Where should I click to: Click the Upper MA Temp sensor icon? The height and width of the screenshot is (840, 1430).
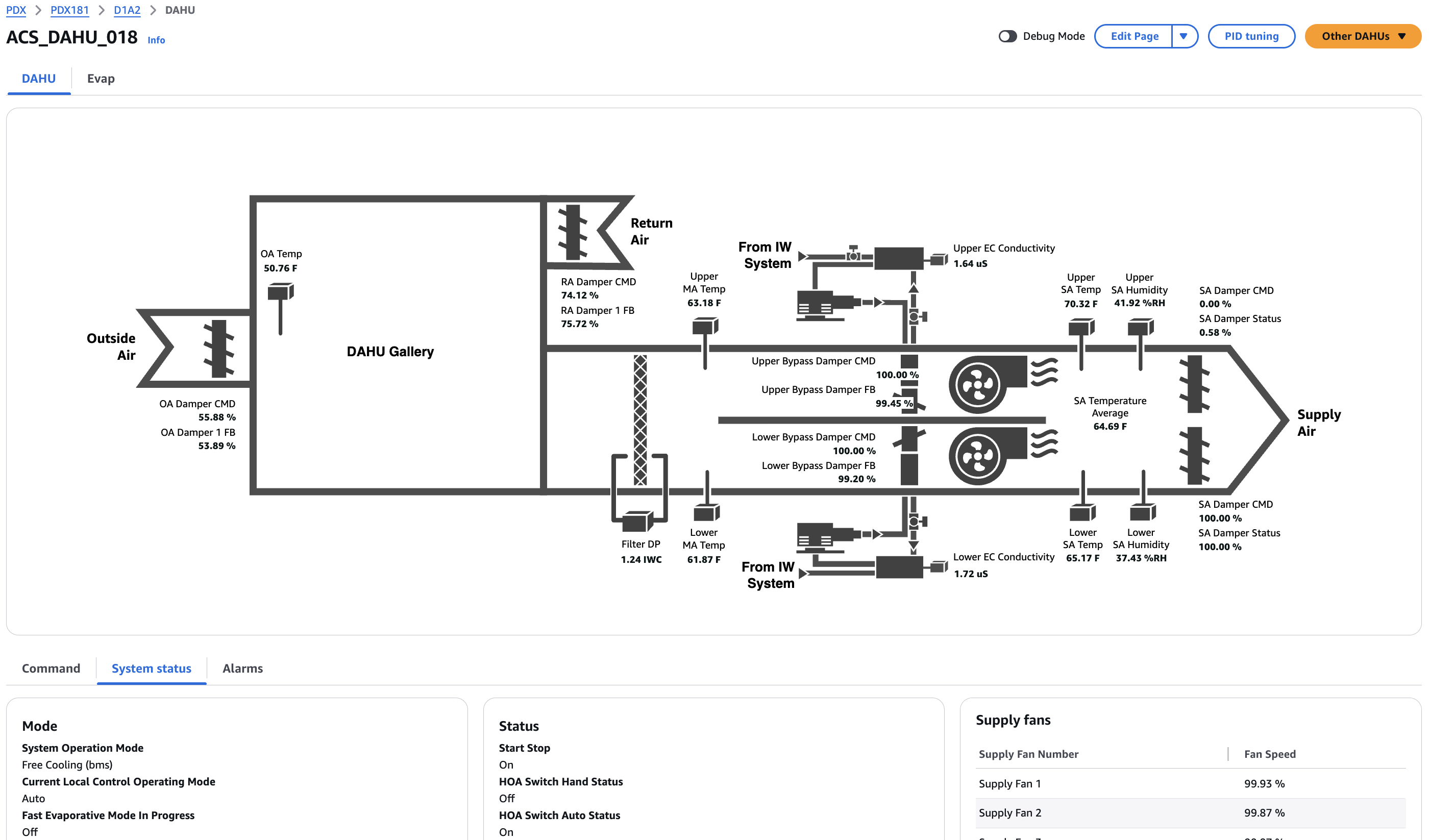point(705,343)
